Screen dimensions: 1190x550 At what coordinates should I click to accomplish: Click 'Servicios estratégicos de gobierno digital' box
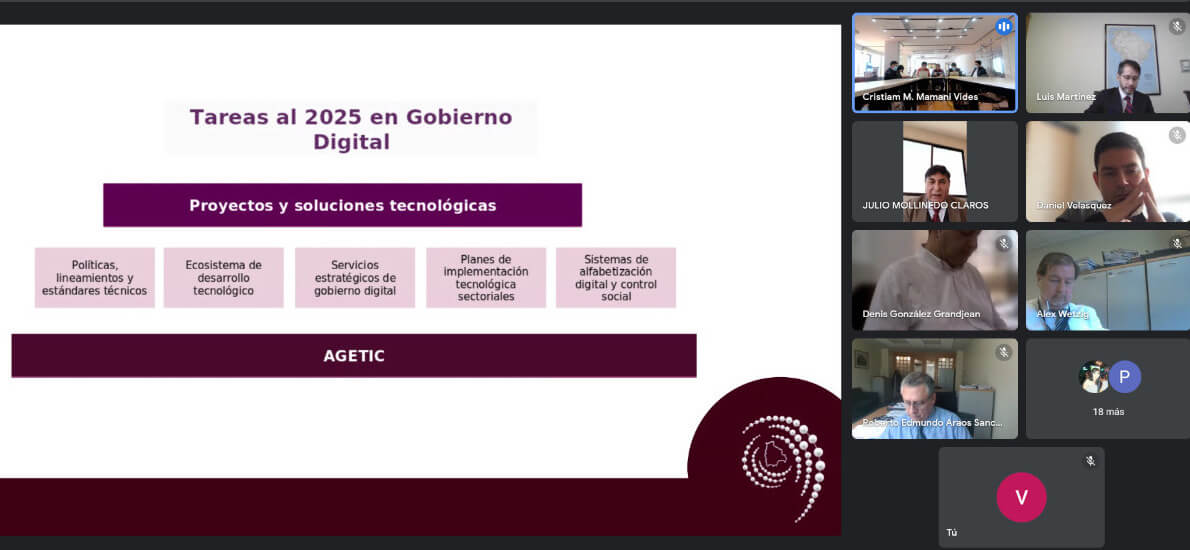pyautogui.click(x=355, y=278)
